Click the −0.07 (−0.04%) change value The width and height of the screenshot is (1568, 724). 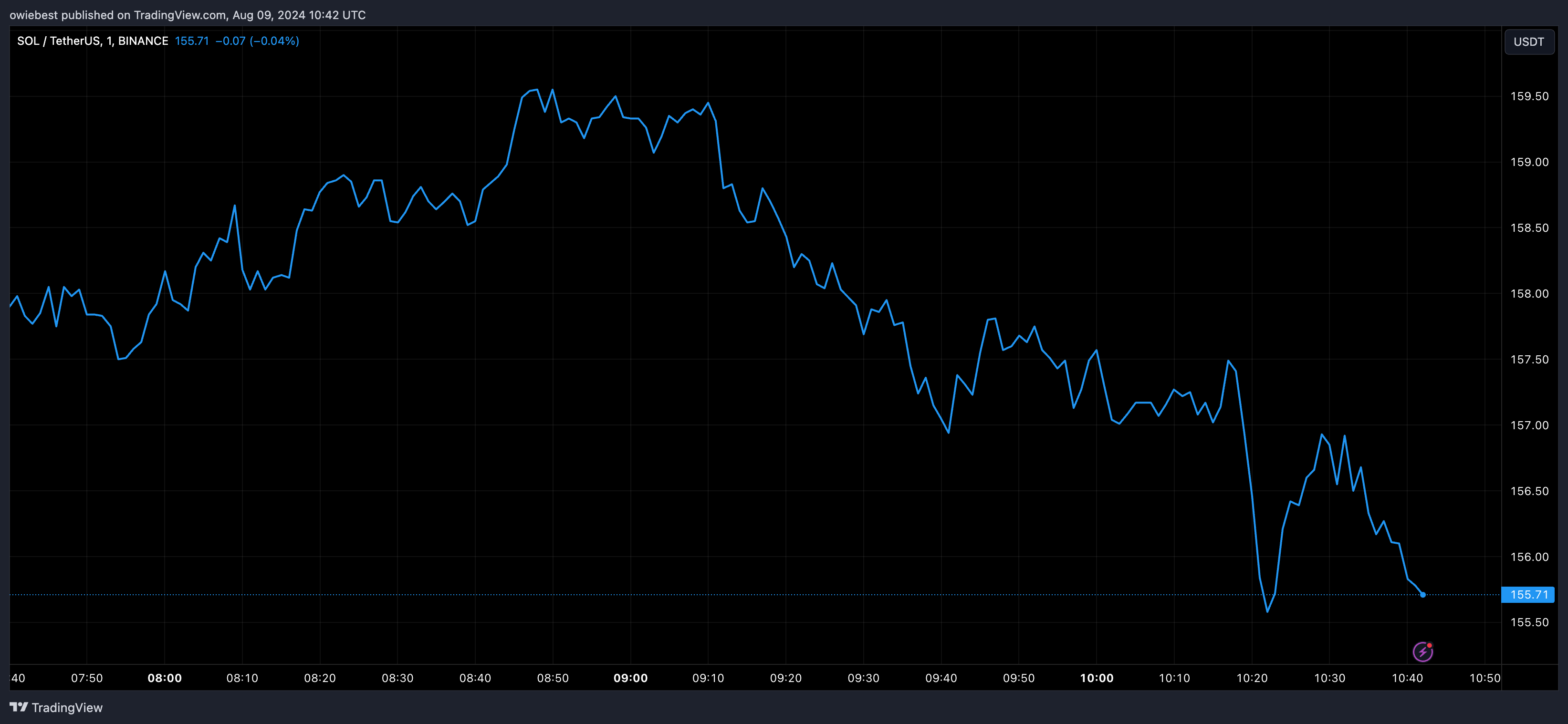pos(257,41)
